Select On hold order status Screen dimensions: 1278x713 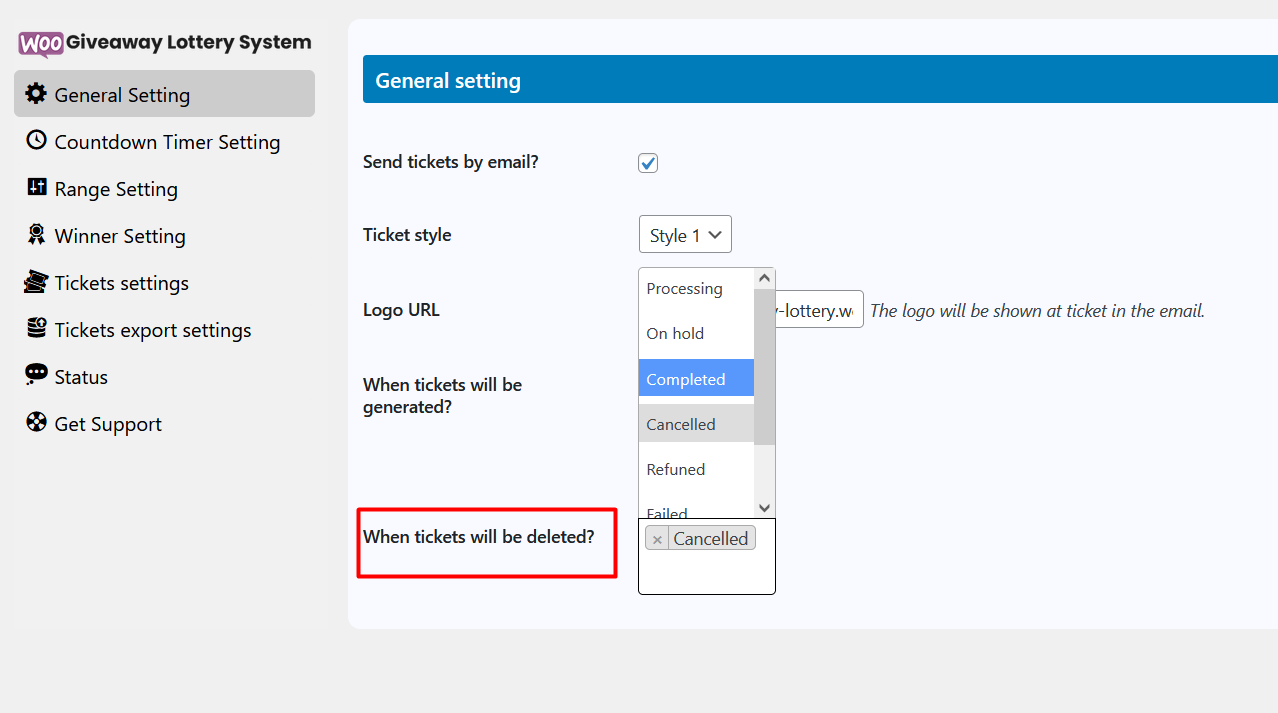[x=676, y=334]
